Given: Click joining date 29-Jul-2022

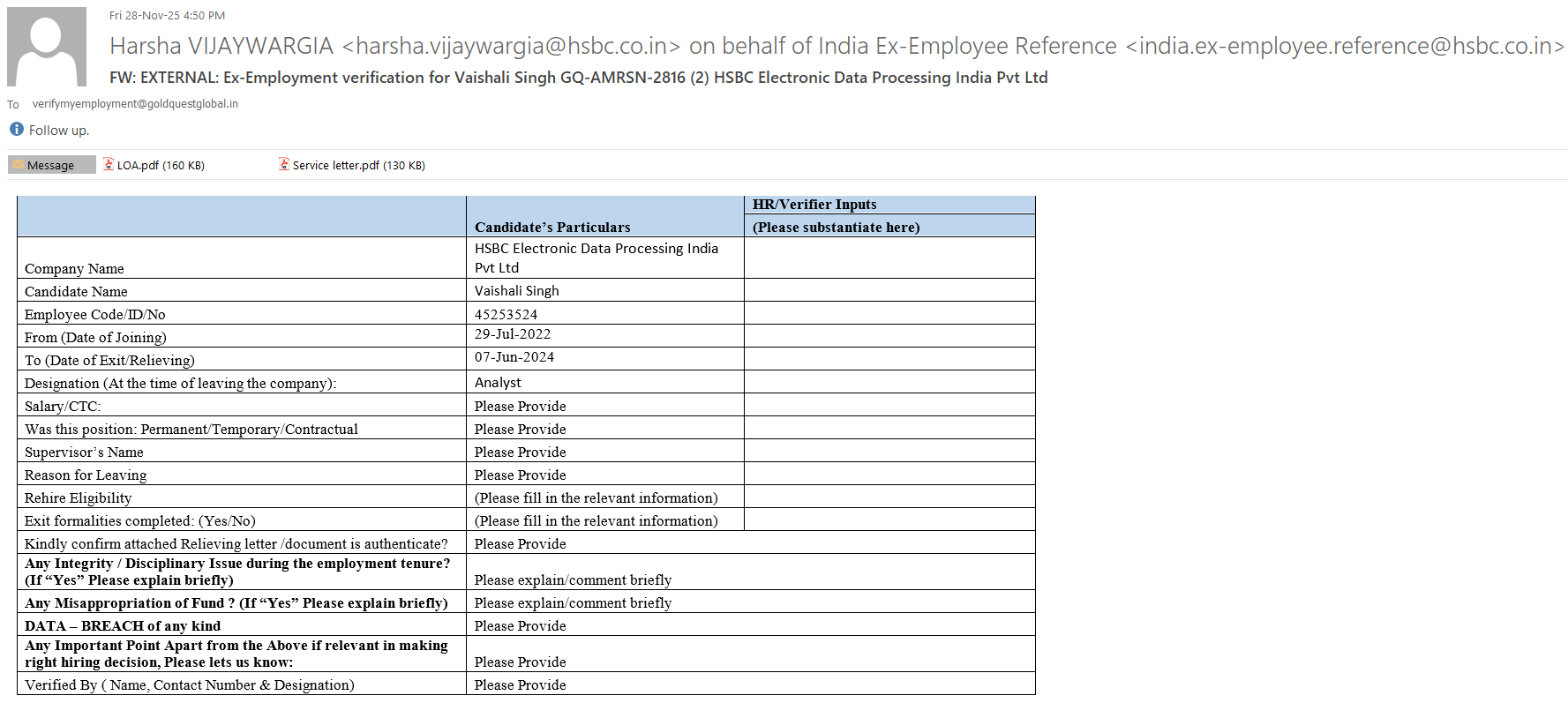Looking at the screenshot, I should pyautogui.click(x=513, y=334).
